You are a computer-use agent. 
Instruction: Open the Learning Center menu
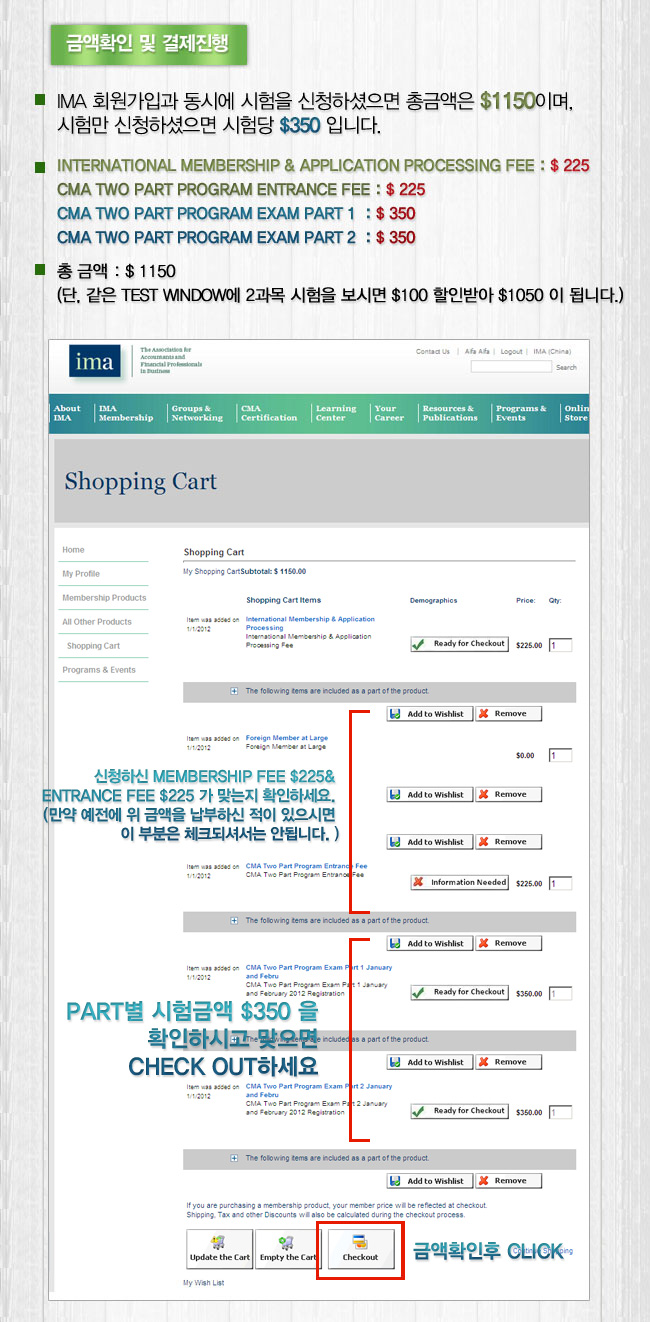click(x=336, y=413)
